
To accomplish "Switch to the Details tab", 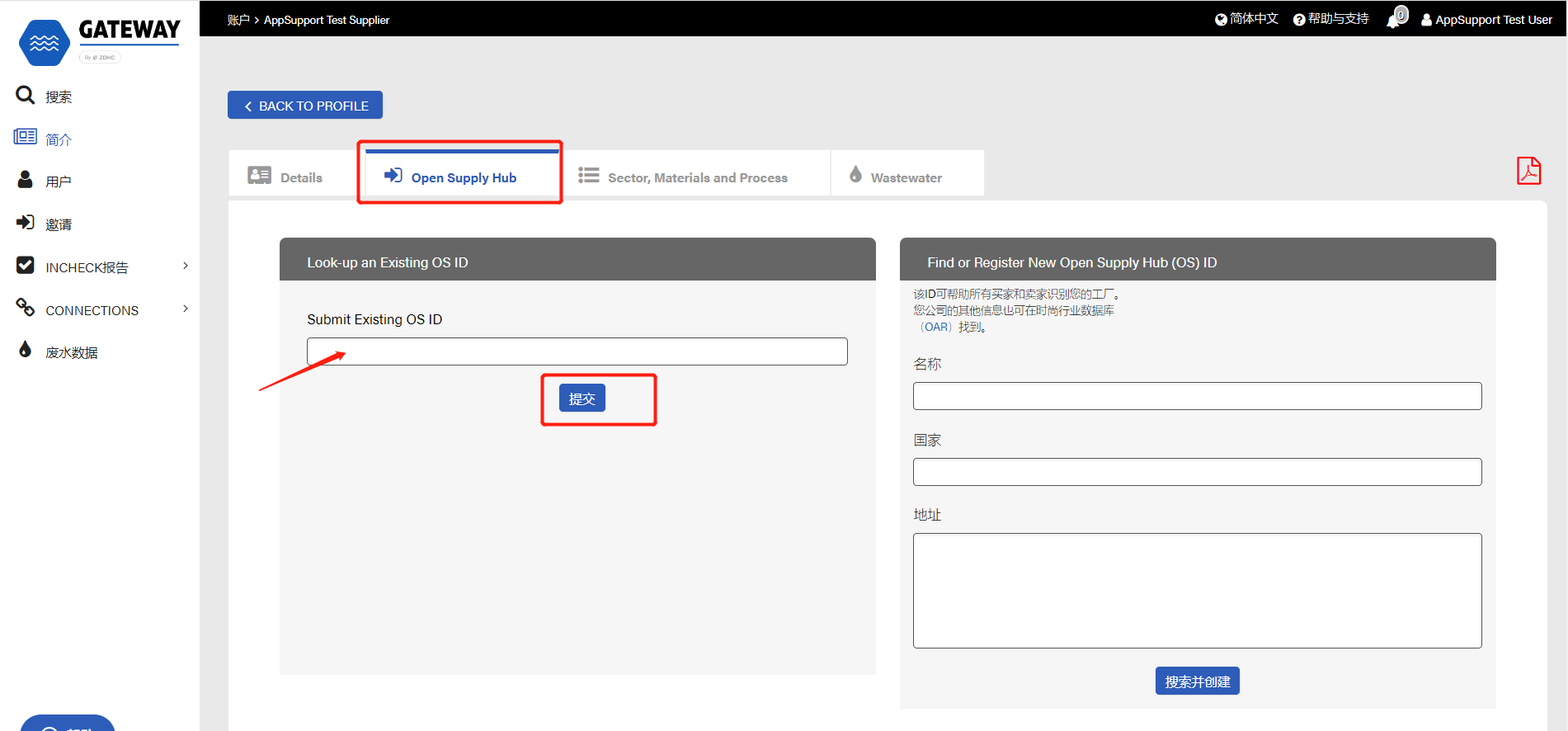I will coord(286,177).
